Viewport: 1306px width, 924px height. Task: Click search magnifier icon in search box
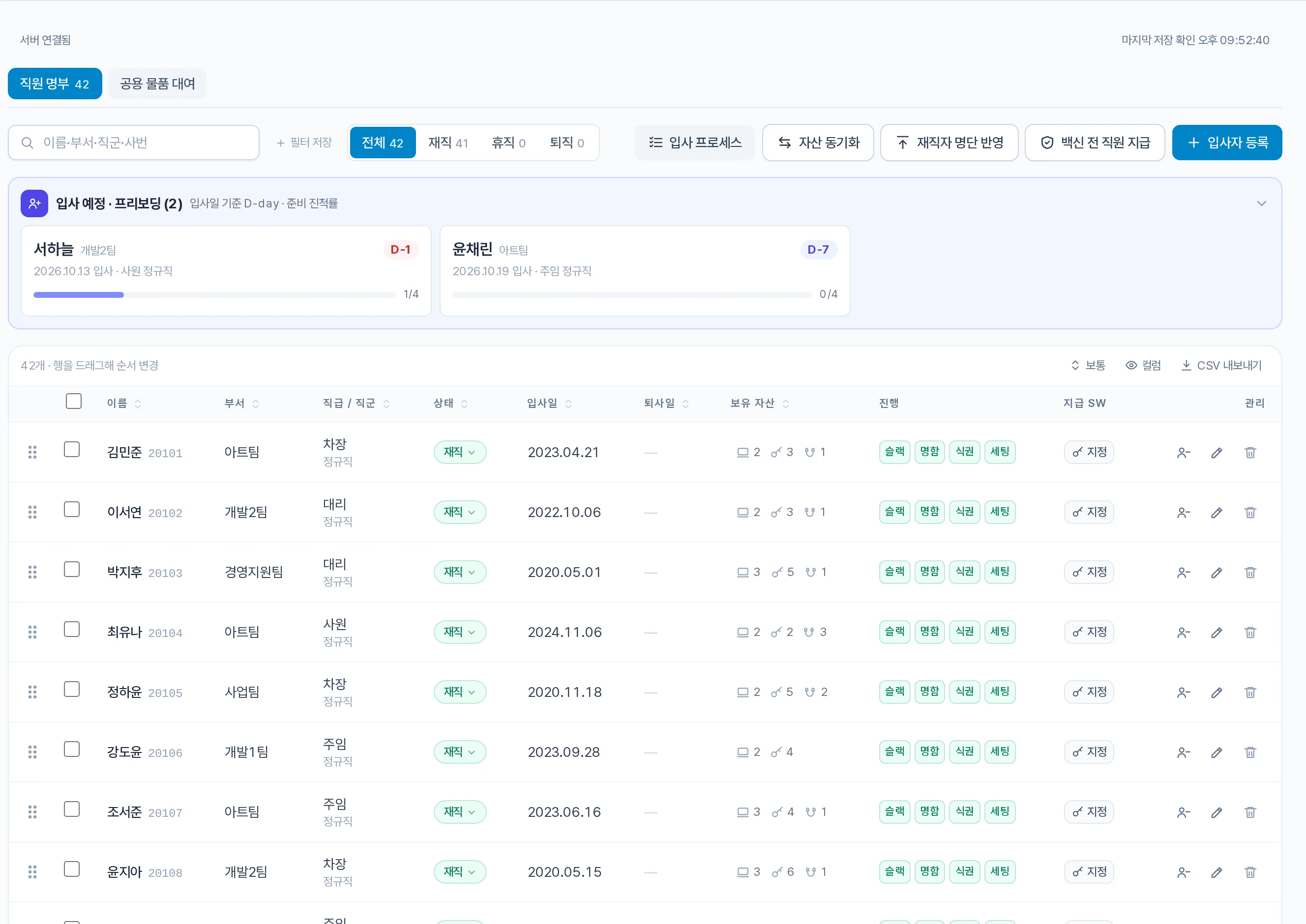28,143
